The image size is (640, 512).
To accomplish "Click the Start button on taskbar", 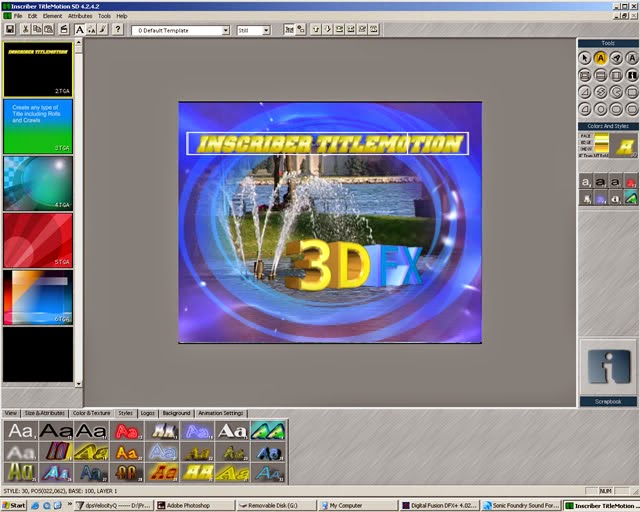I will click(x=14, y=505).
